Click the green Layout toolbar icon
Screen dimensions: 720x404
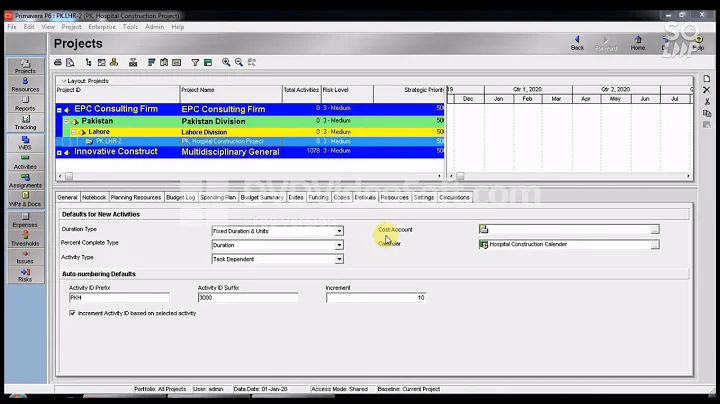208,62
